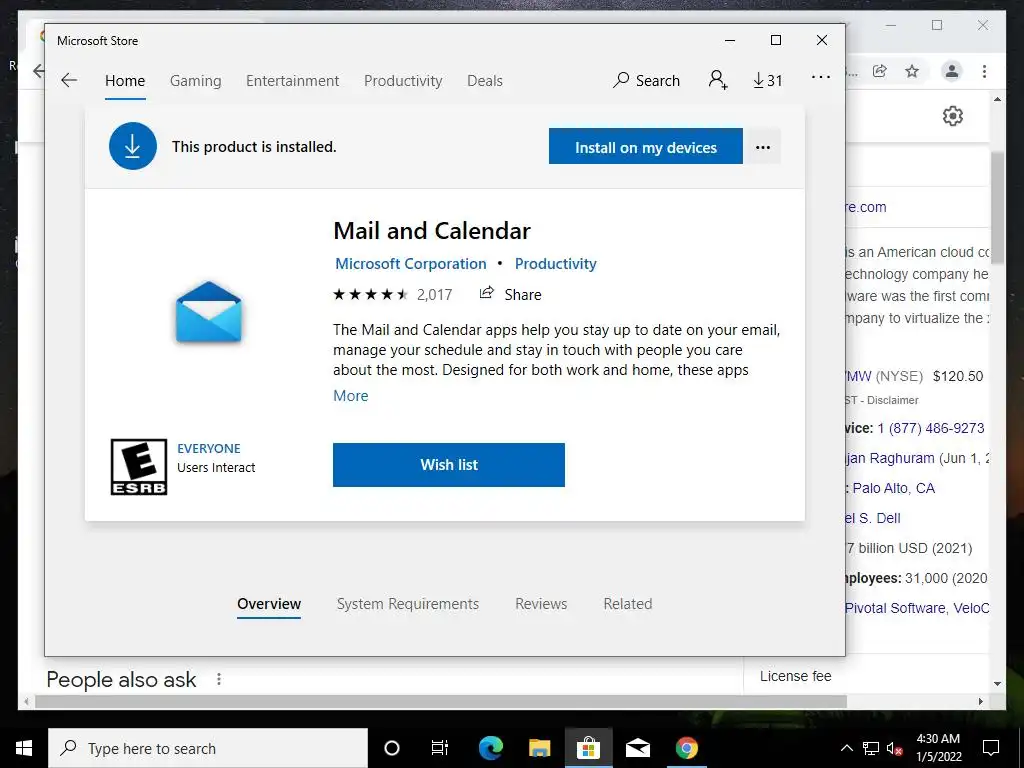Open Chrome's share page icon behind the Store

pos(880,71)
